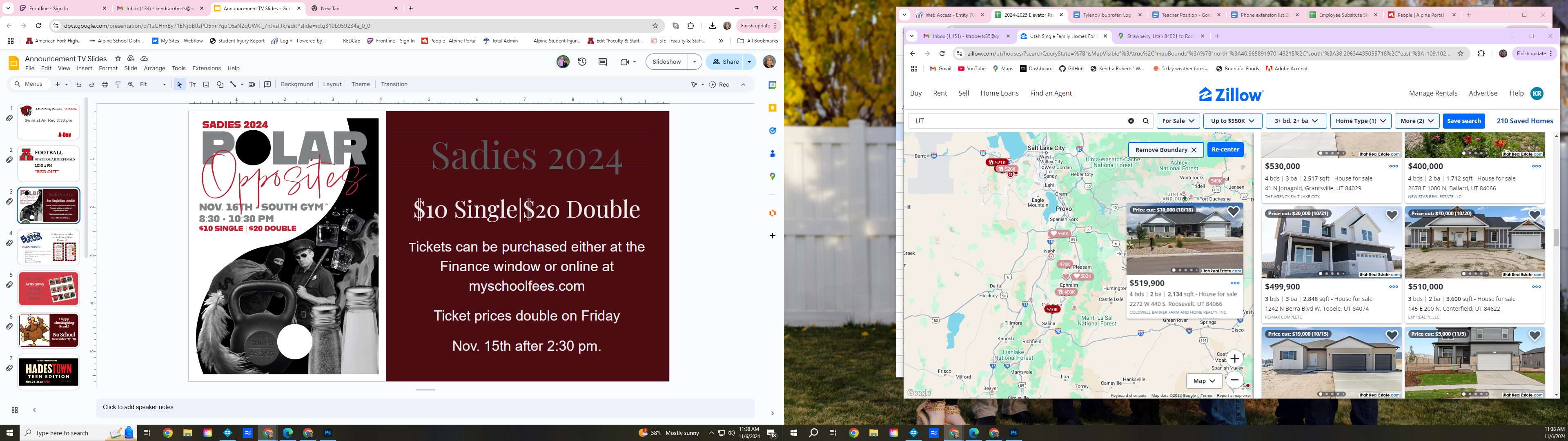Select the paint format roller icon

tap(118, 85)
